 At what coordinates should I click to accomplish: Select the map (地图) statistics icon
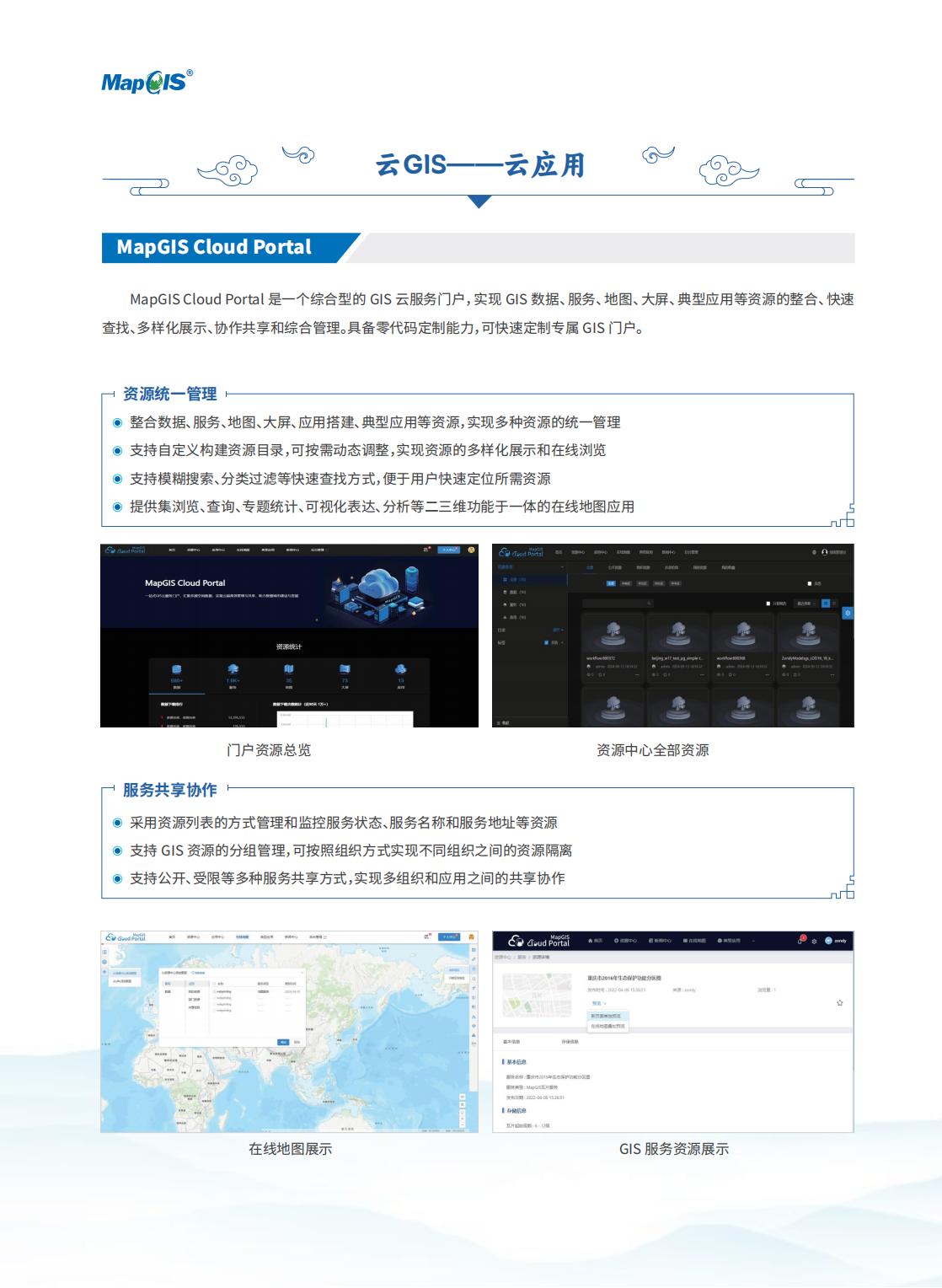[288, 669]
